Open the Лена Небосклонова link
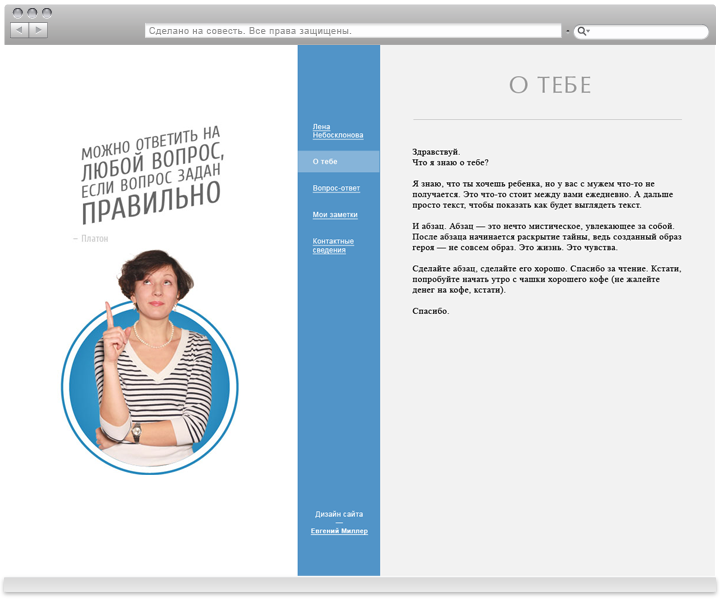 337,131
